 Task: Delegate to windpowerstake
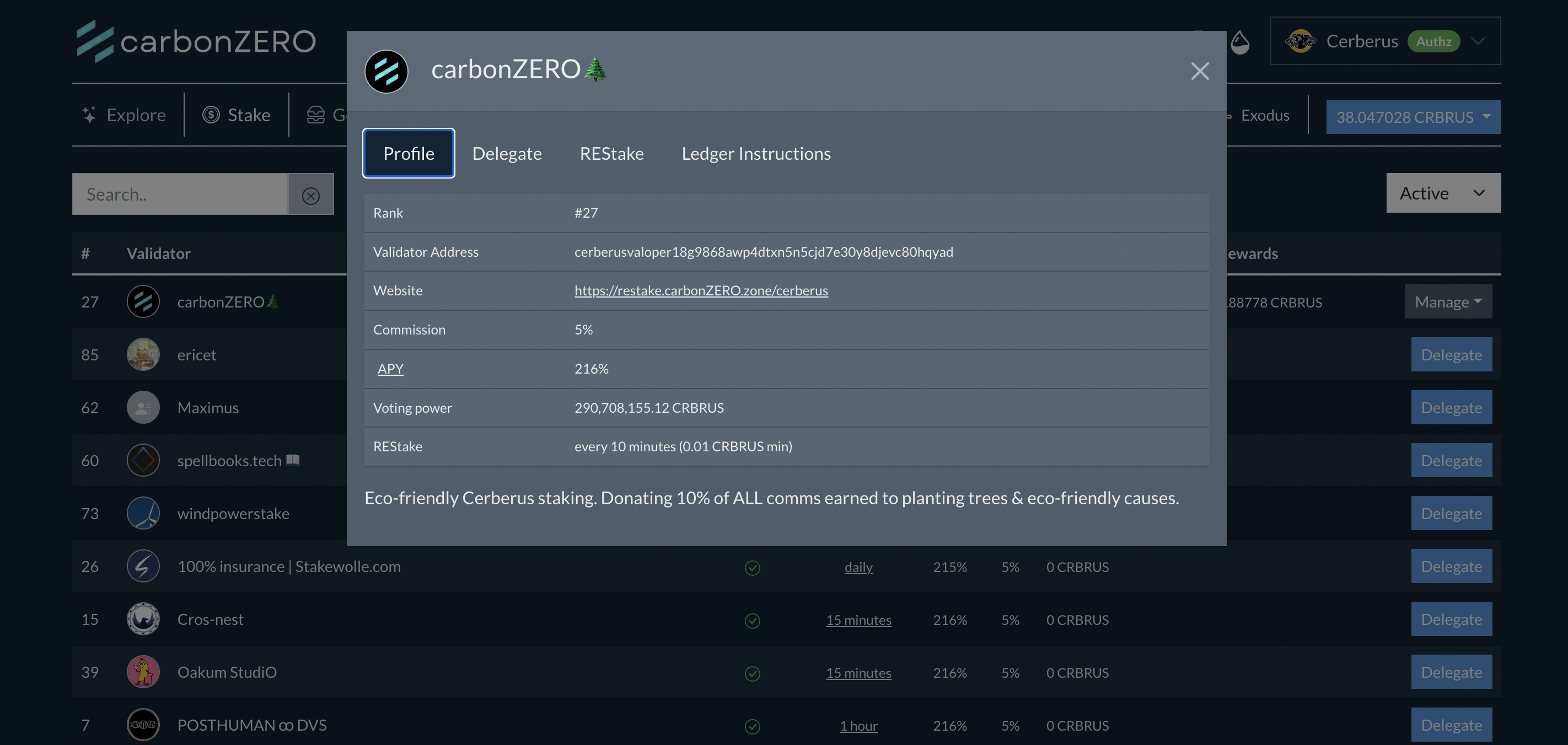click(1452, 514)
